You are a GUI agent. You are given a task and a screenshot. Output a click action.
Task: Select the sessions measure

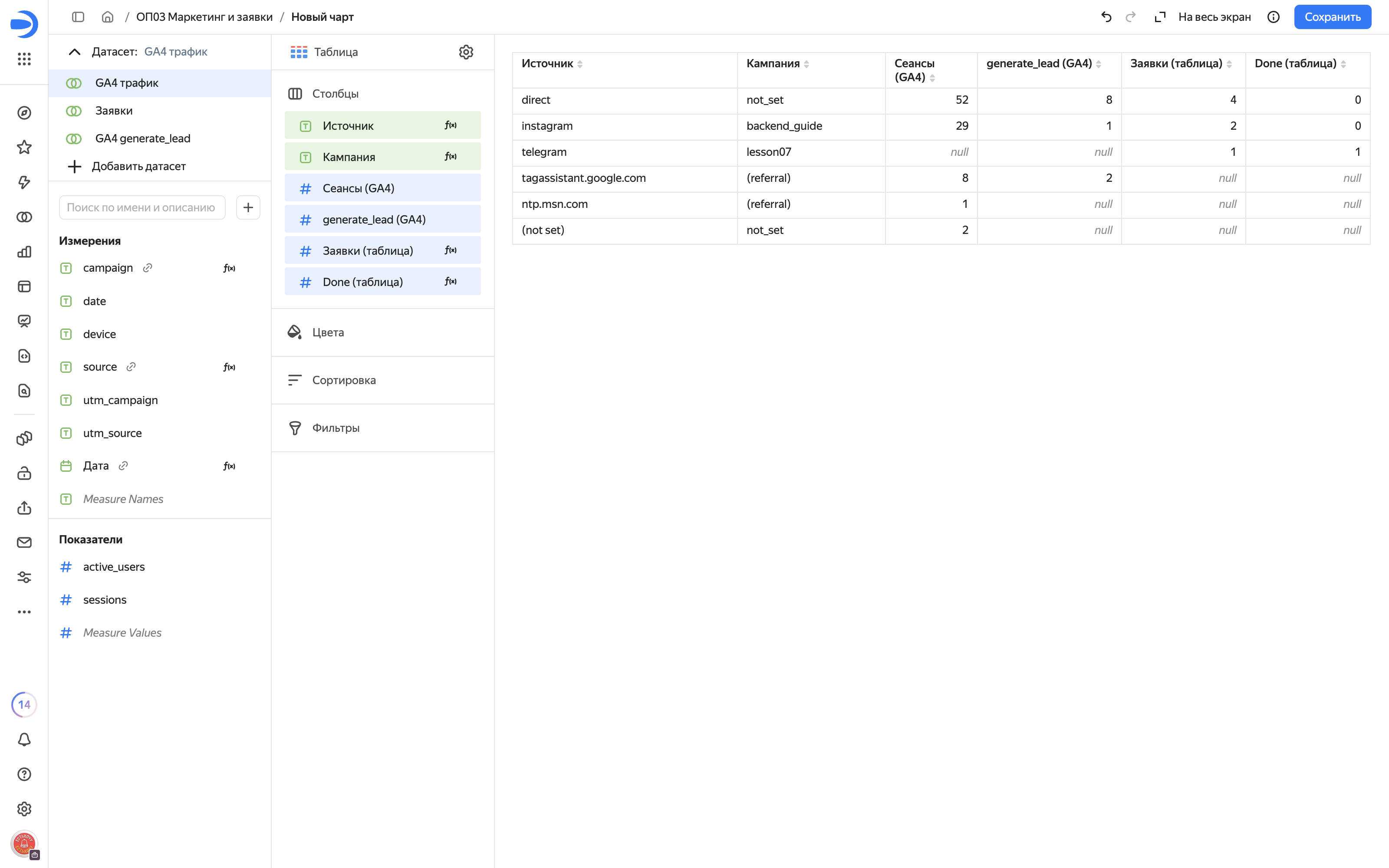coord(105,600)
